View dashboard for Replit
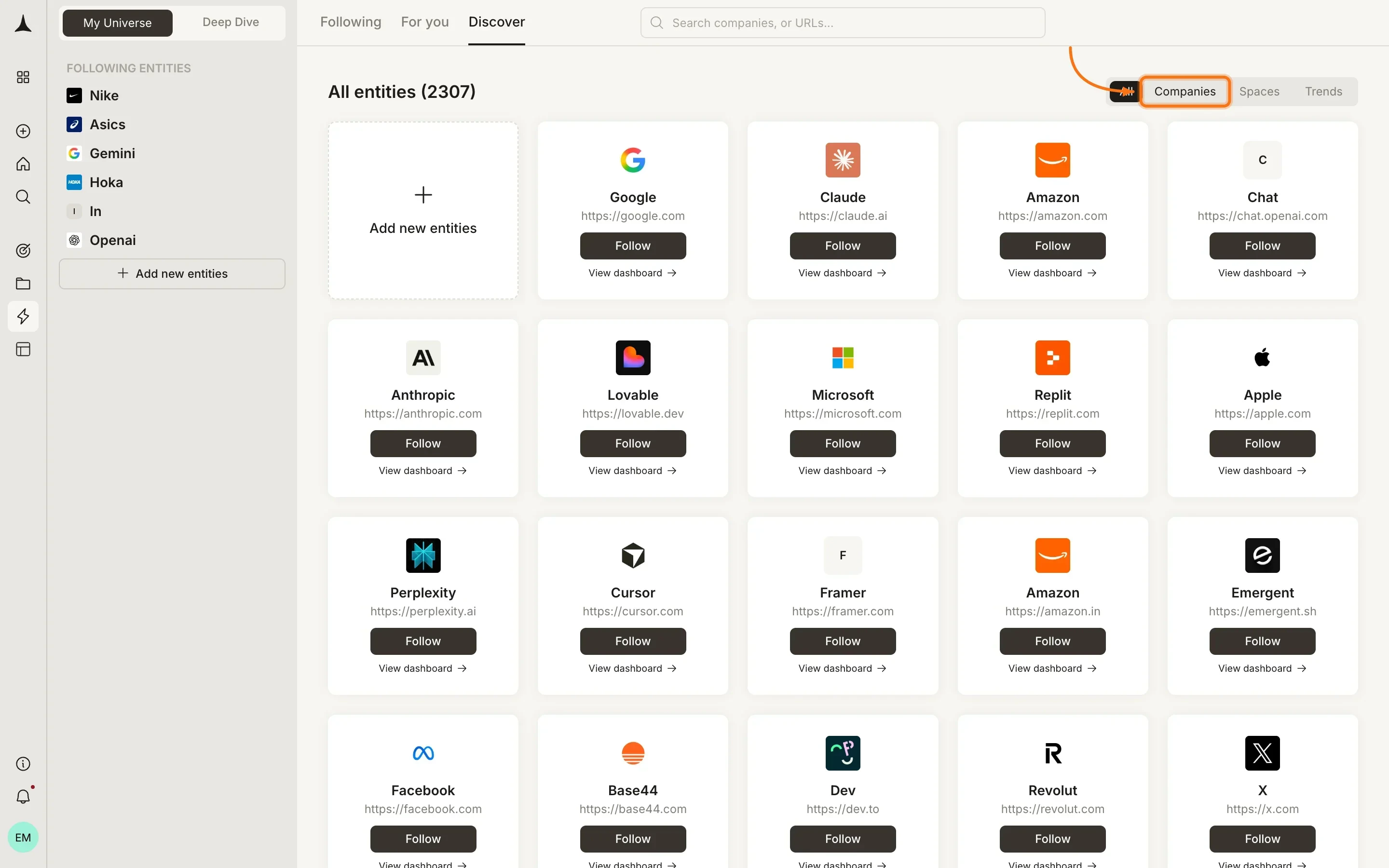The width and height of the screenshot is (1389, 868). pos(1052,471)
